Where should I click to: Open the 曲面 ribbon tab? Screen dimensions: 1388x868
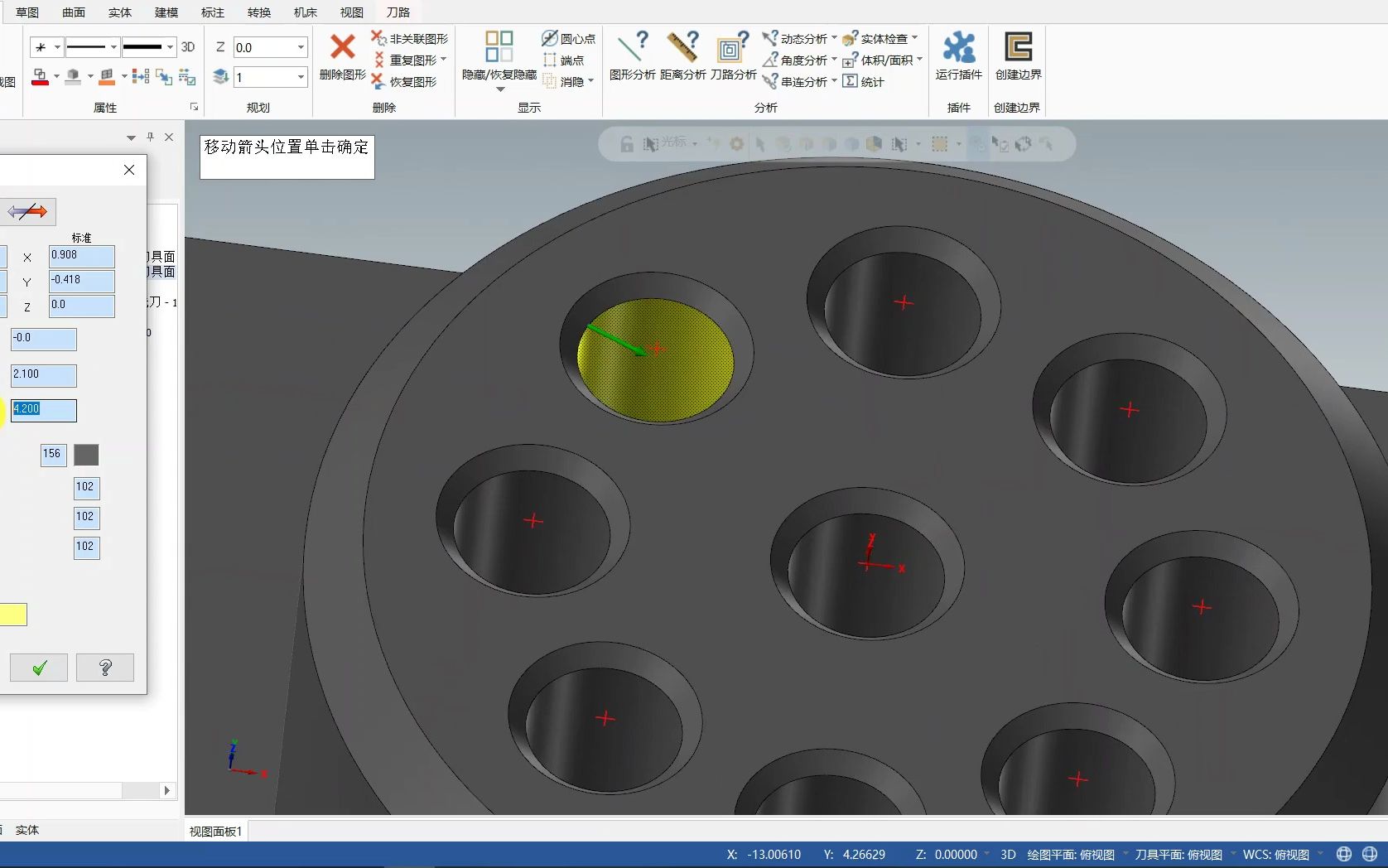coord(74,12)
